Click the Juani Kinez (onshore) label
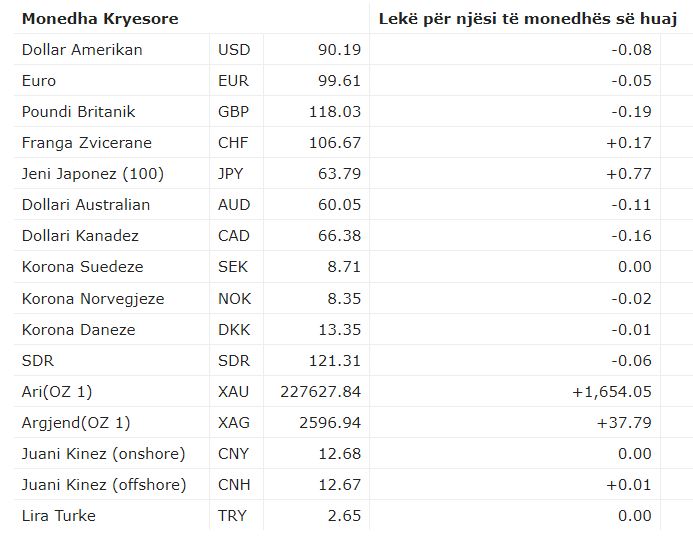693x549 pixels. tap(103, 454)
